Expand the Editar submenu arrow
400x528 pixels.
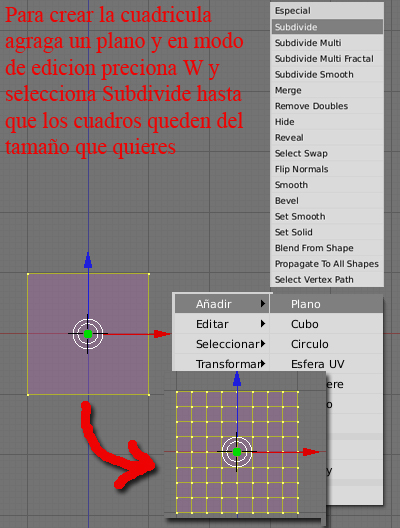pos(263,324)
